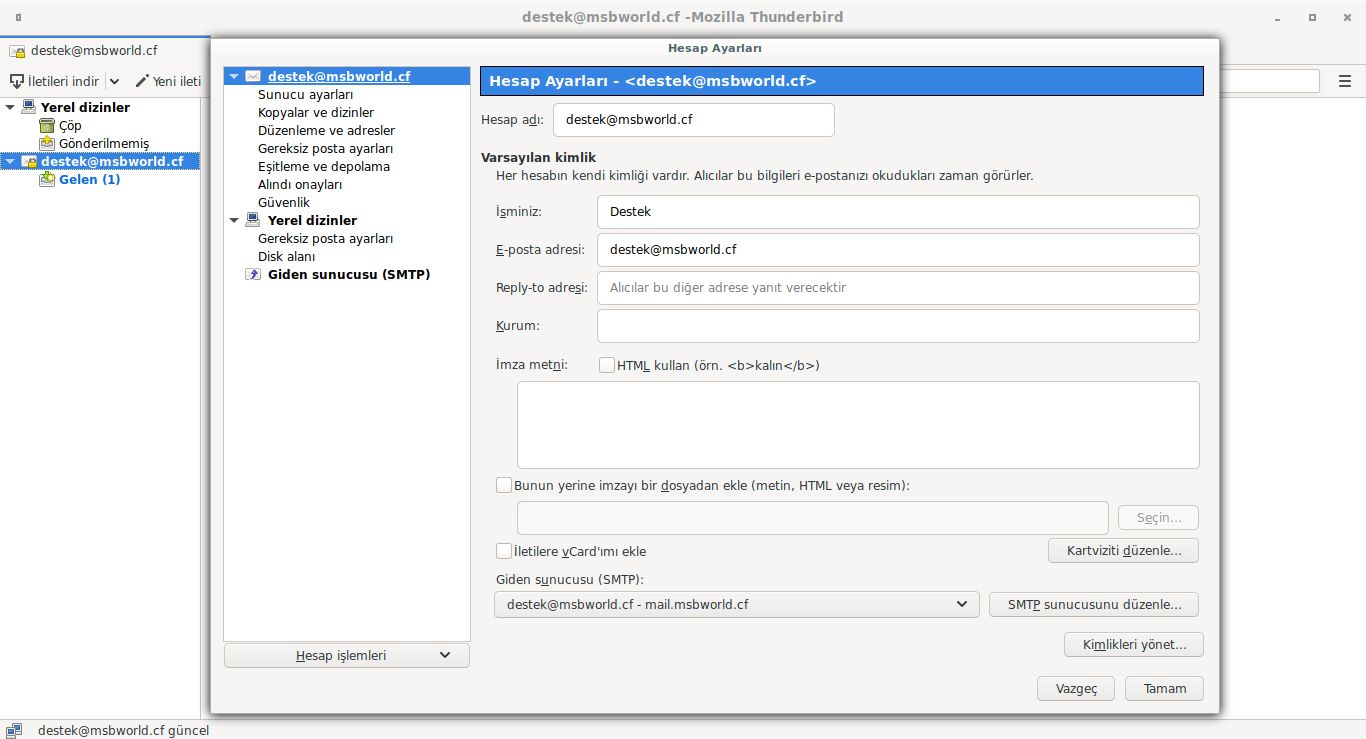The image size is (1366, 739).
Task: Click the Giden sunucusu (SMTP) outgoing icon
Action: (x=253, y=274)
